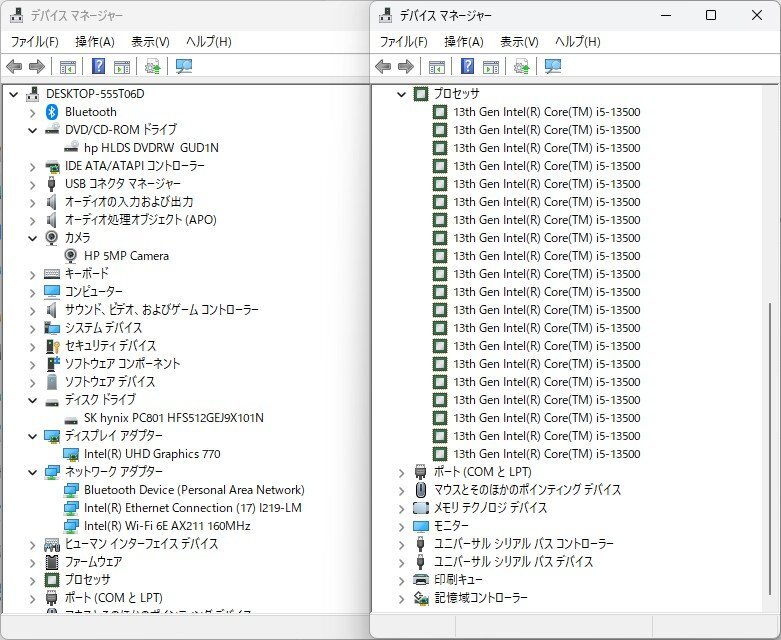Click the 印刷キュー printer icon
Viewport: 781px width, 640px height.
point(421,579)
